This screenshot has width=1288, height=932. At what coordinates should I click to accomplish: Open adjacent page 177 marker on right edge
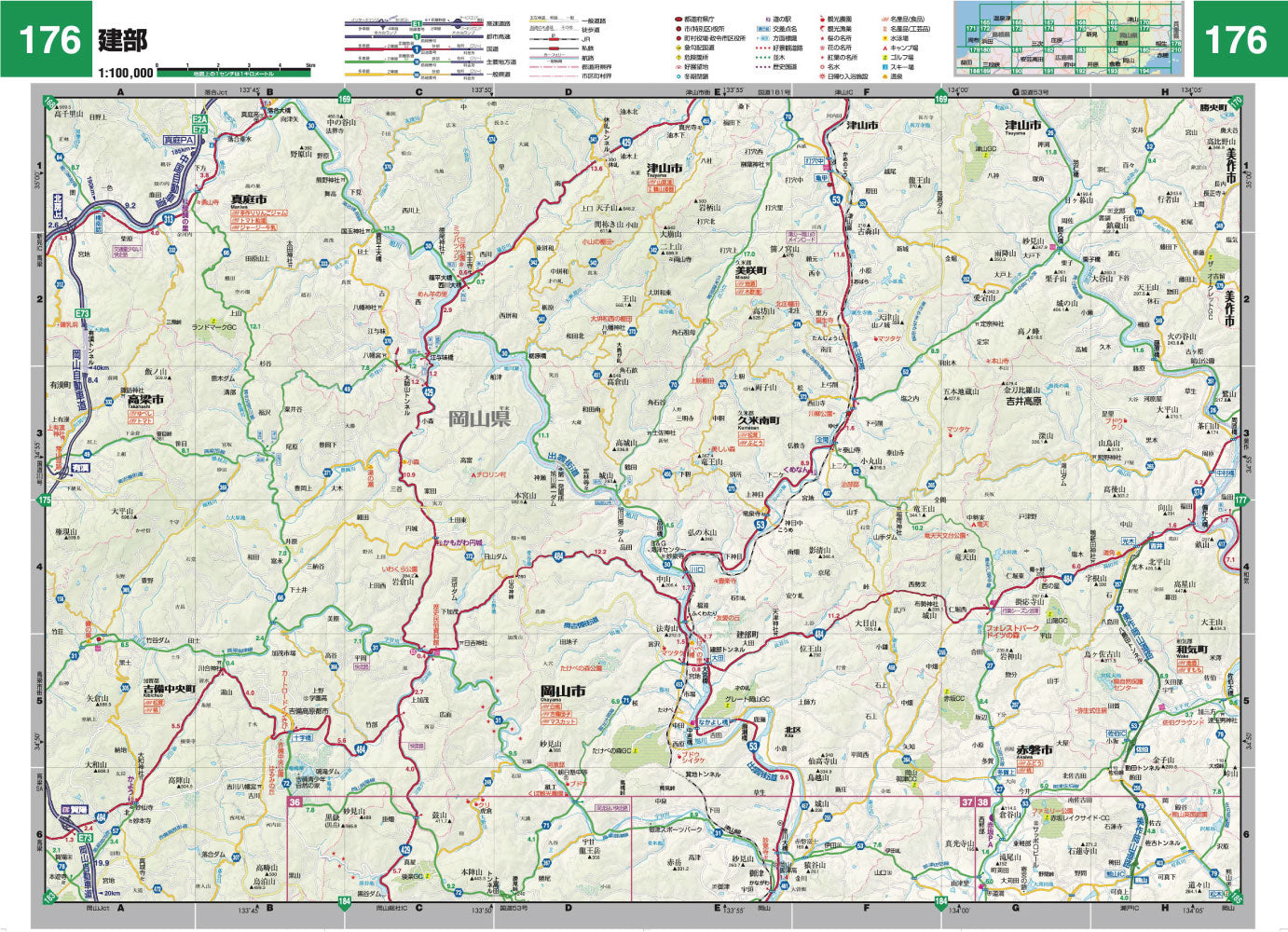1240,500
